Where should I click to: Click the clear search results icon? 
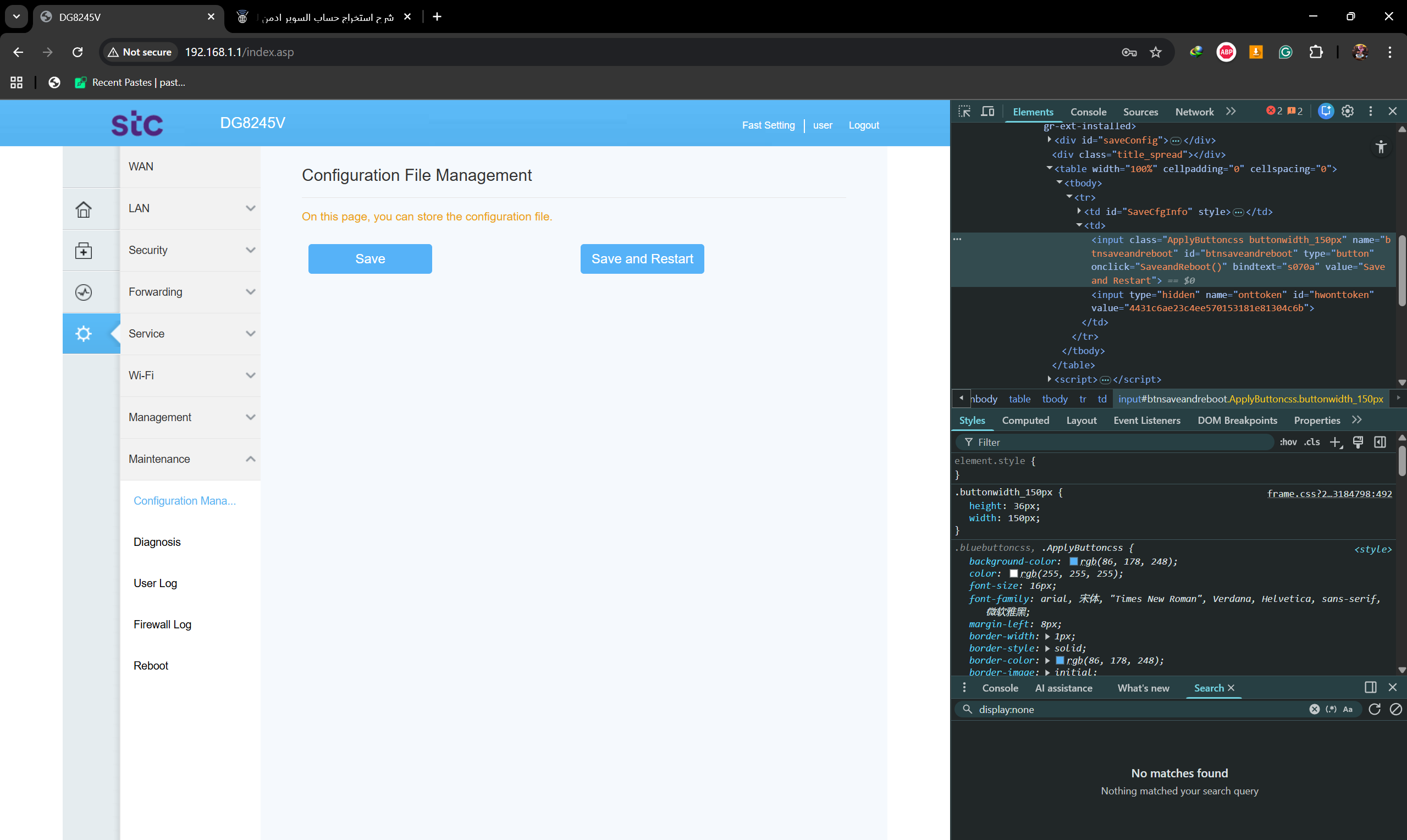pos(1395,709)
